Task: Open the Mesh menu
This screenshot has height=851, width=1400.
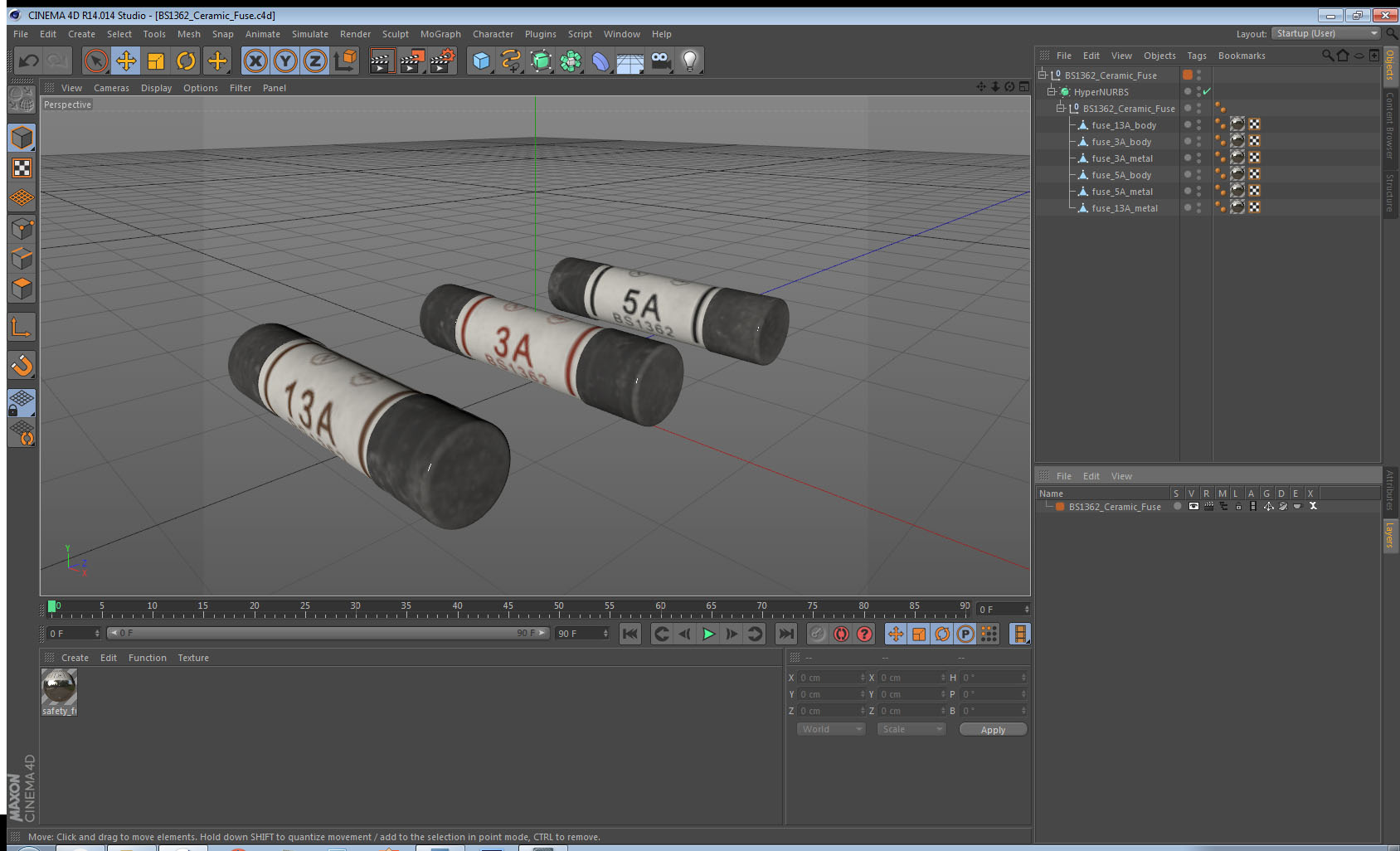Action: click(x=188, y=34)
